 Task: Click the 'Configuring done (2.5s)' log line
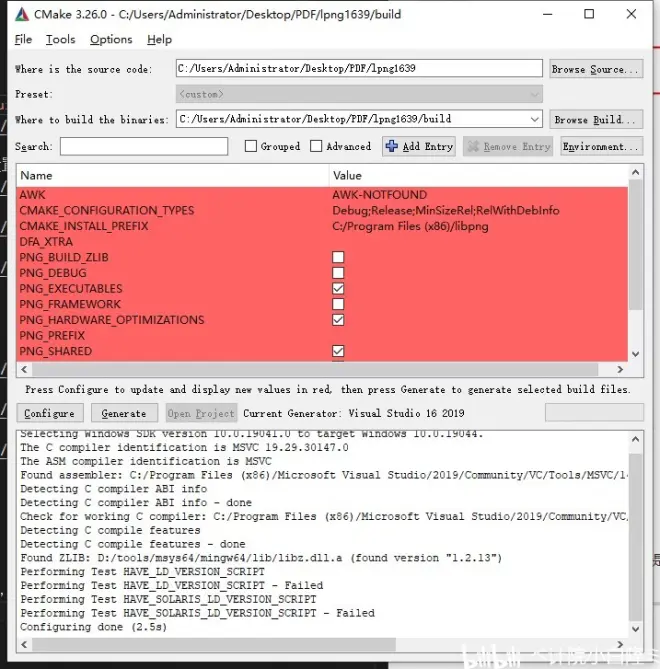(93, 627)
